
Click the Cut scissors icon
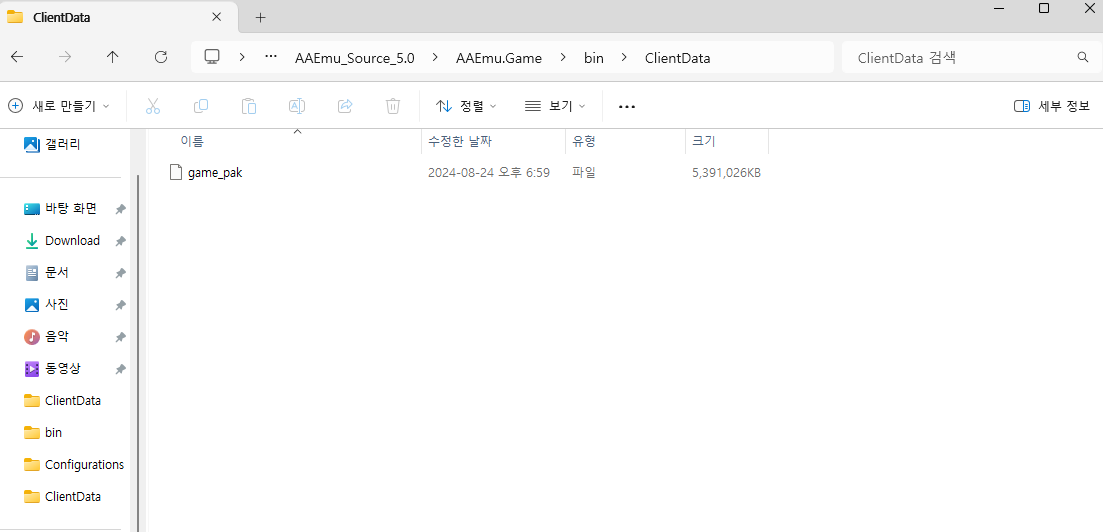click(x=153, y=106)
